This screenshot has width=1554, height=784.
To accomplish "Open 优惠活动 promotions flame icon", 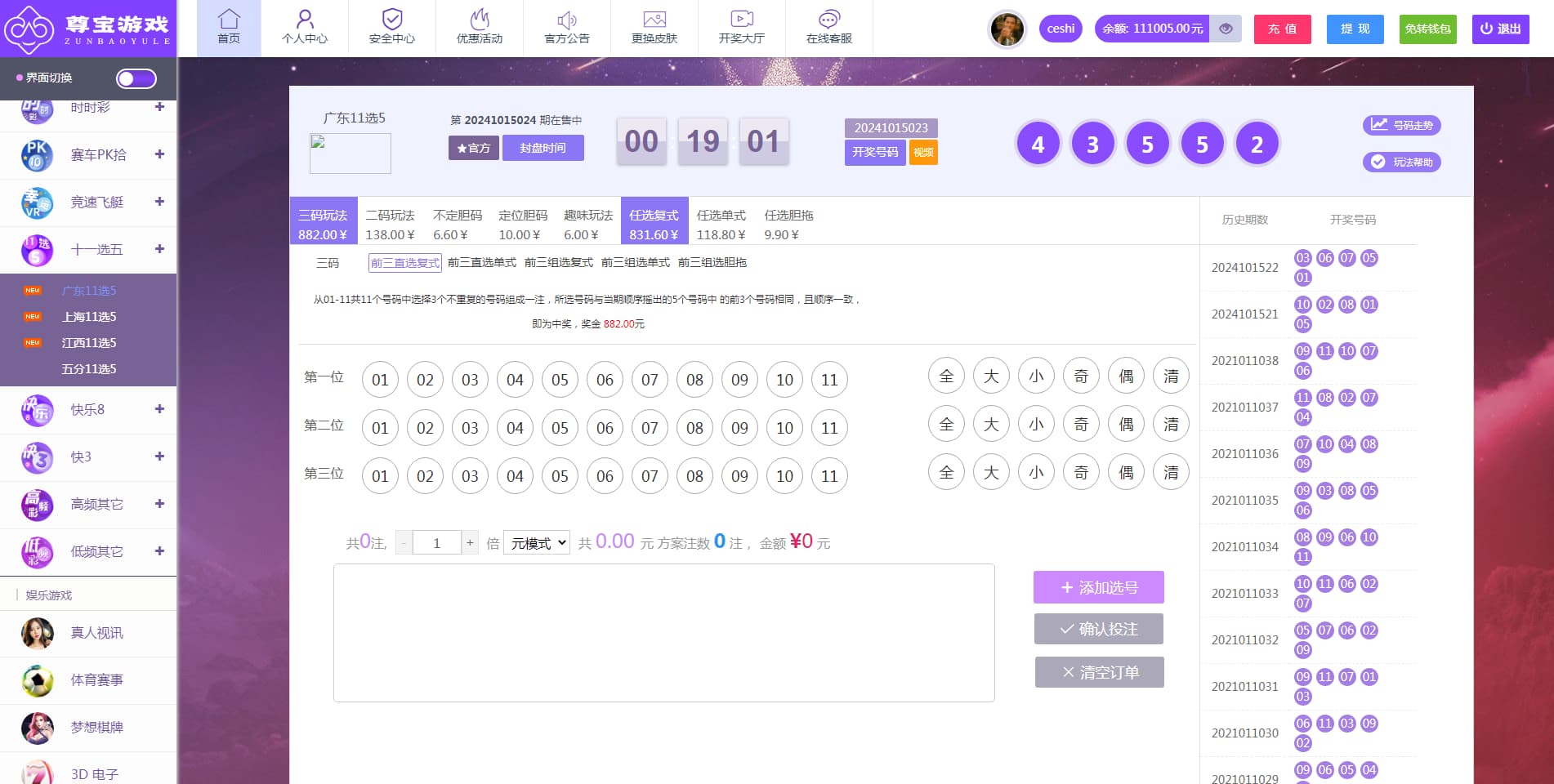I will click(480, 20).
